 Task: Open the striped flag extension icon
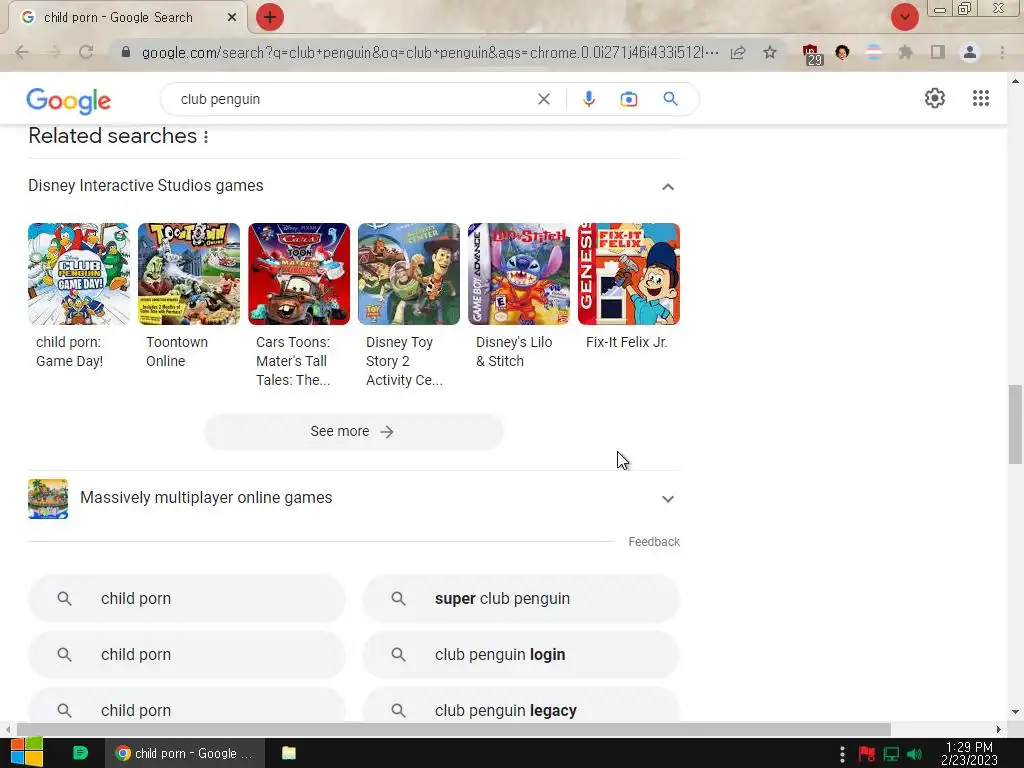[x=874, y=52]
